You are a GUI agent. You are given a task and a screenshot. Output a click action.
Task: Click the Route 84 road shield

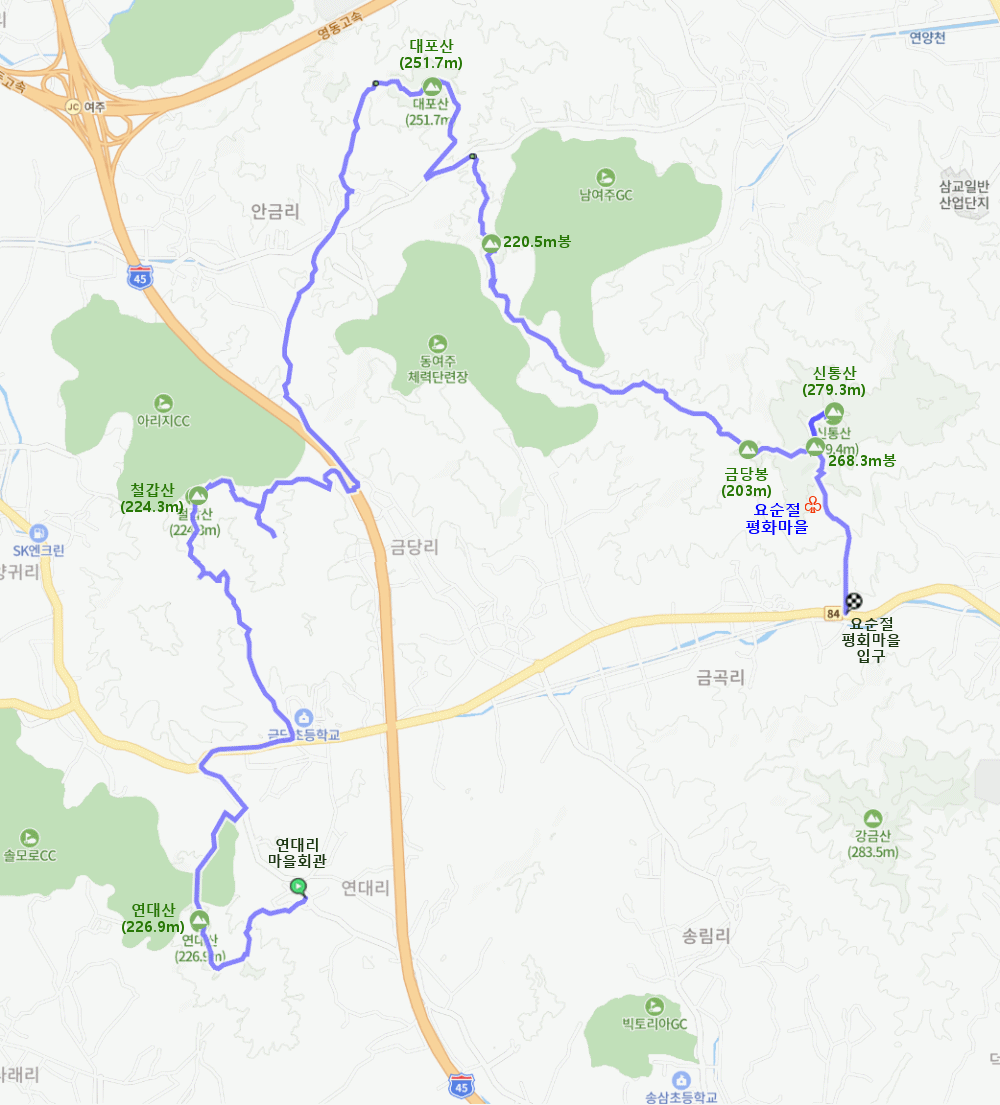pos(833,614)
